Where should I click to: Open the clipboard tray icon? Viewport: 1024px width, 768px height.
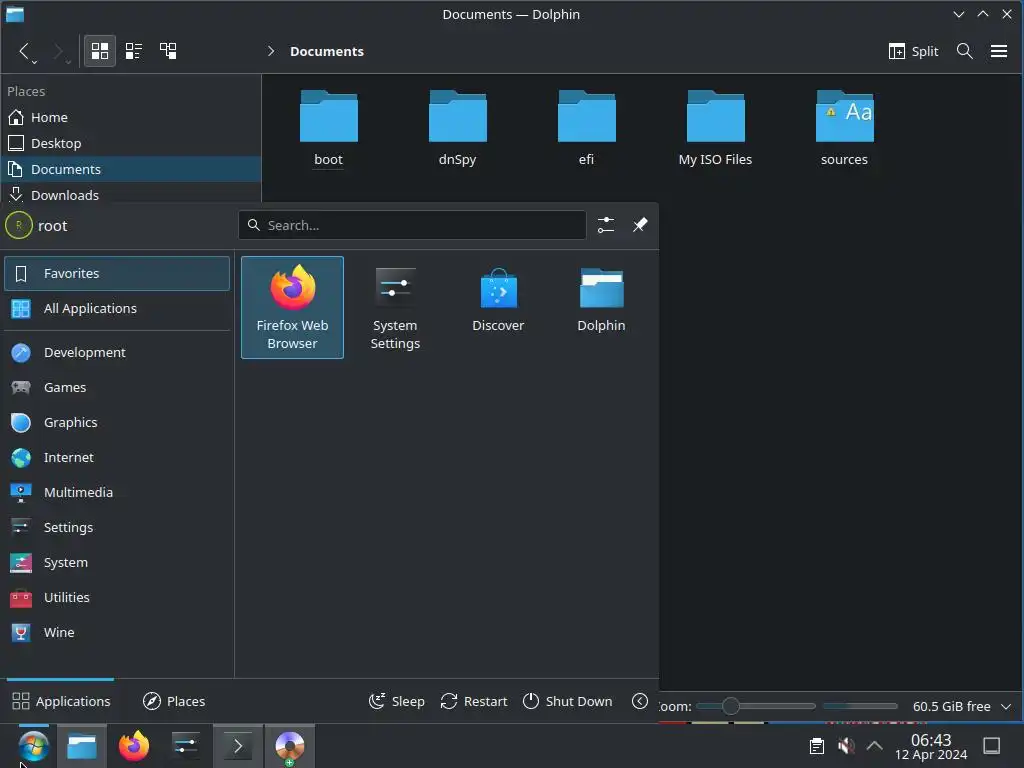[816, 746]
